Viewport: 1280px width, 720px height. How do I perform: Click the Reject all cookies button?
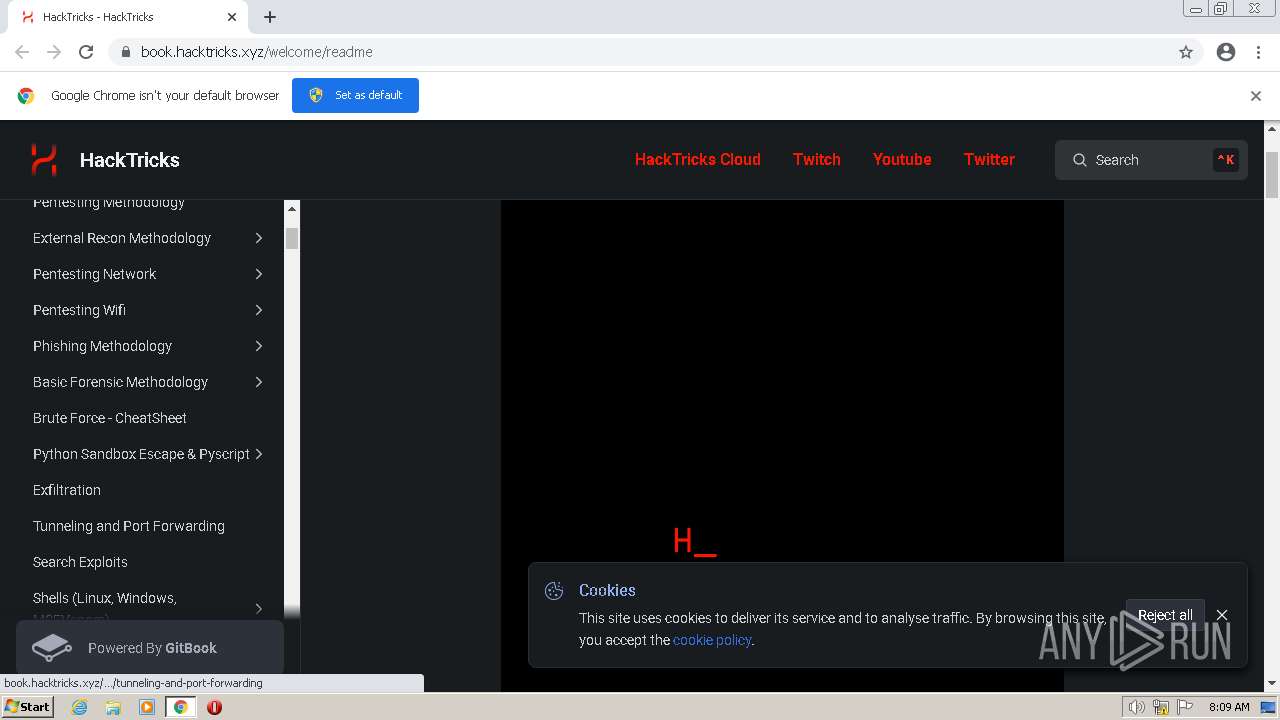[x=1165, y=615]
